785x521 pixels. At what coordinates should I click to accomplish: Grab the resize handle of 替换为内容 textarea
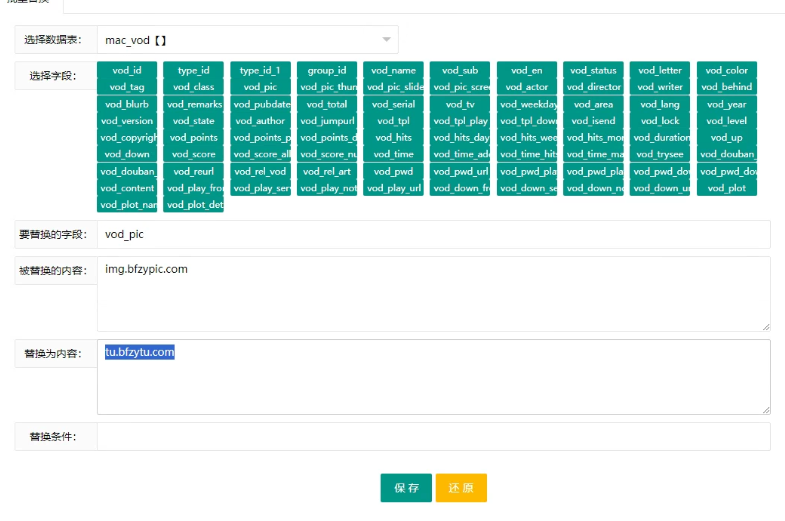(766, 409)
